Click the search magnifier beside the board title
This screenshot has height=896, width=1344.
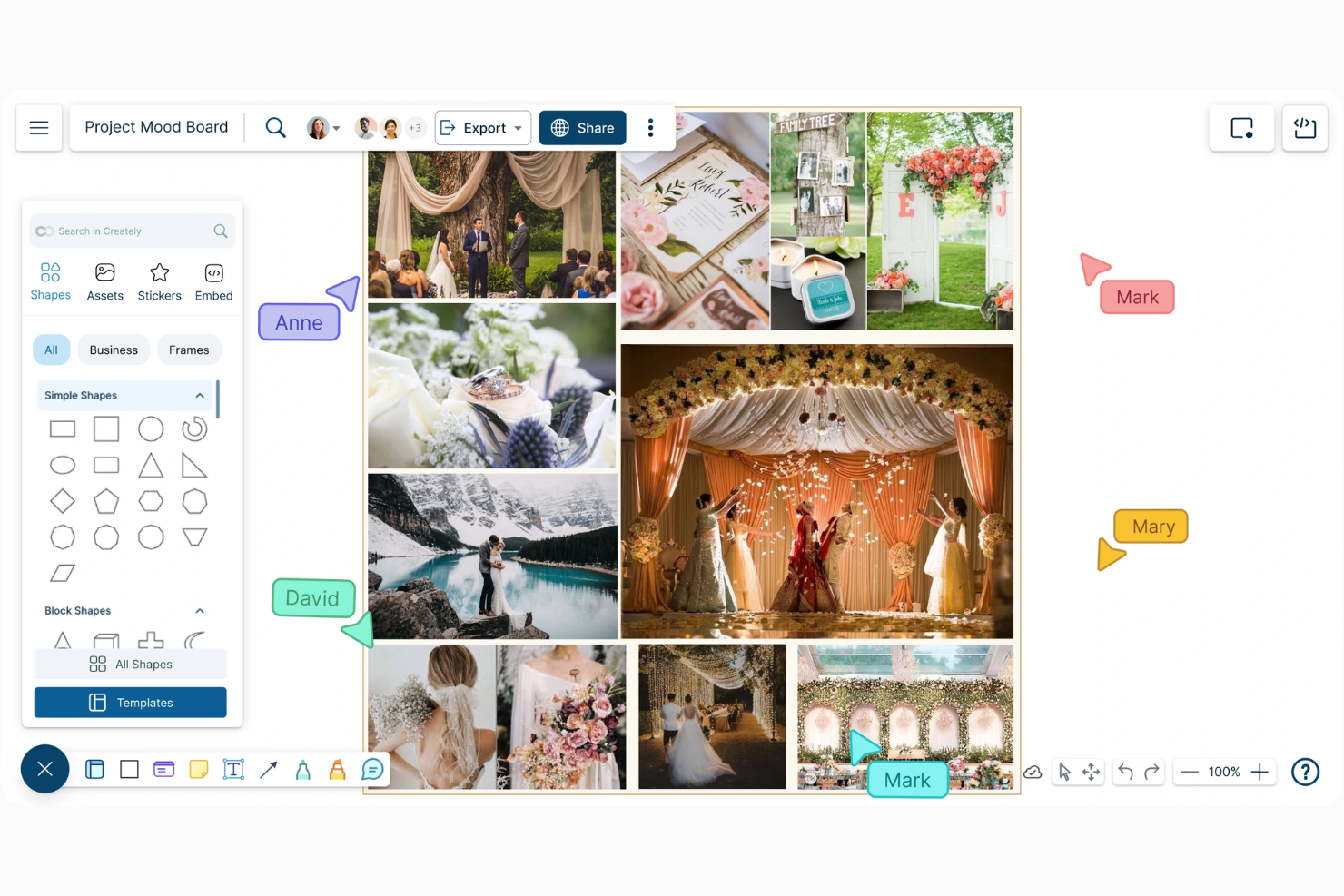275,127
